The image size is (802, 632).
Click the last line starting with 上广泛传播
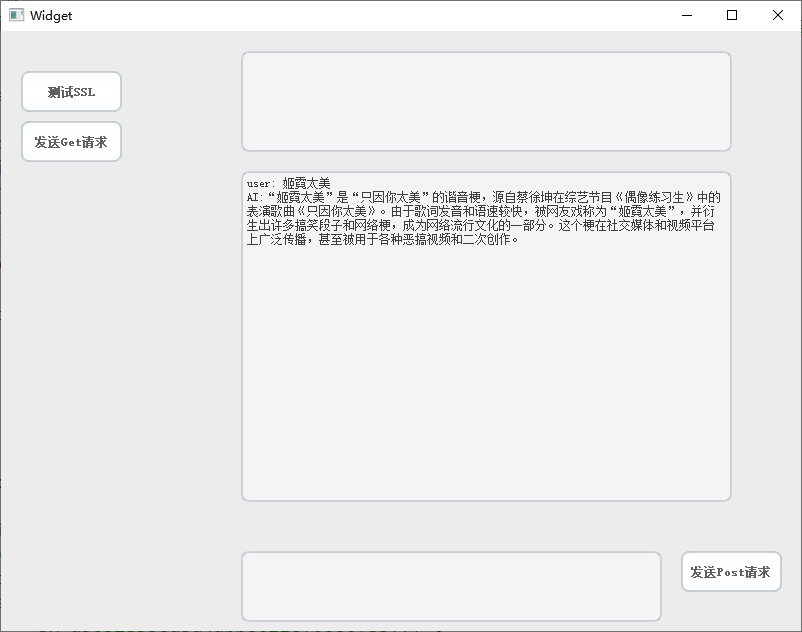[x=382, y=239]
